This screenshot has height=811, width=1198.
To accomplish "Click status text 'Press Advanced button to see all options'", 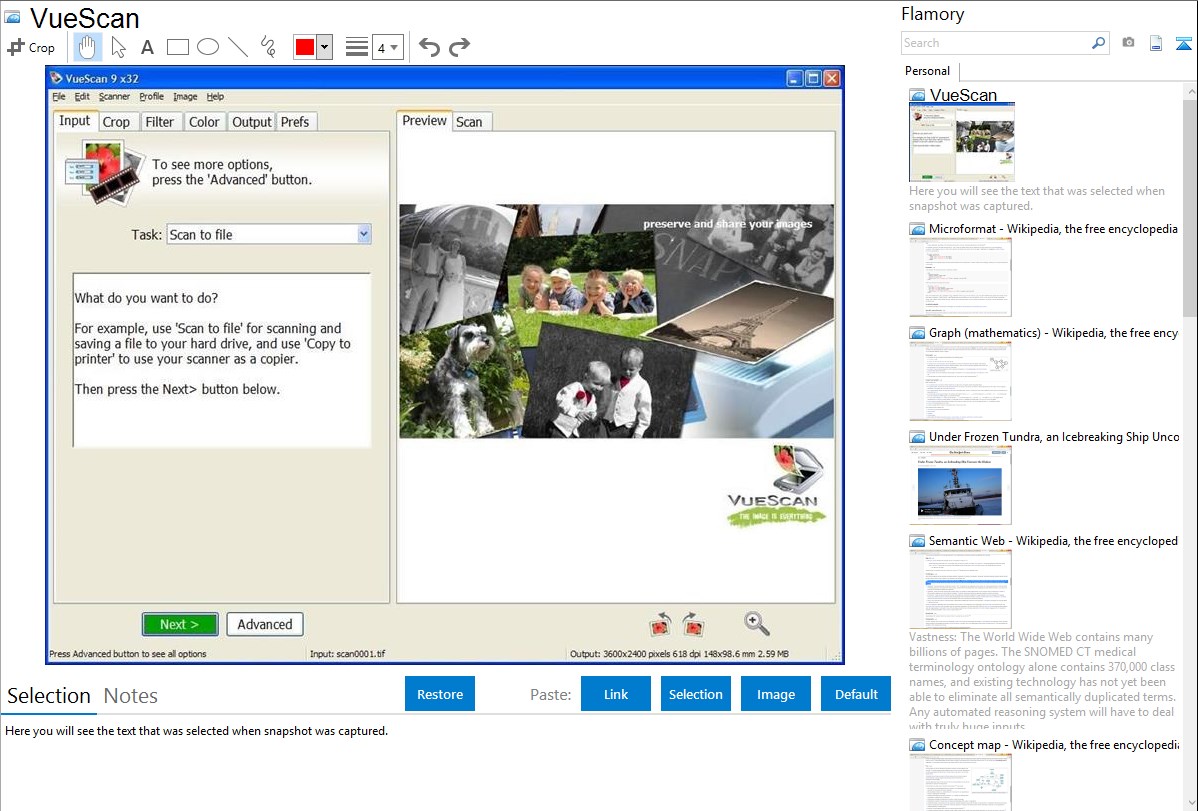I will click(x=128, y=654).
